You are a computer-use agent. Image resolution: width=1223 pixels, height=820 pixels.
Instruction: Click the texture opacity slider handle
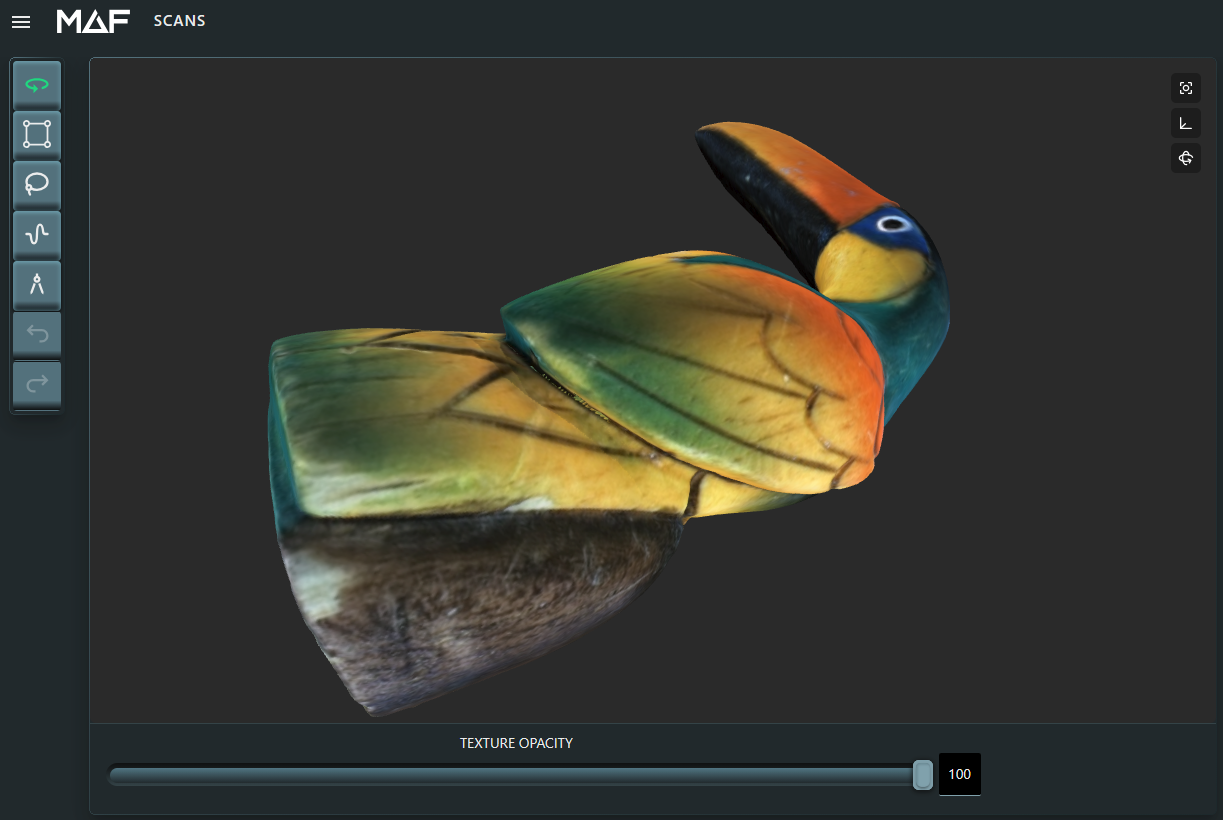pyautogui.click(x=923, y=774)
